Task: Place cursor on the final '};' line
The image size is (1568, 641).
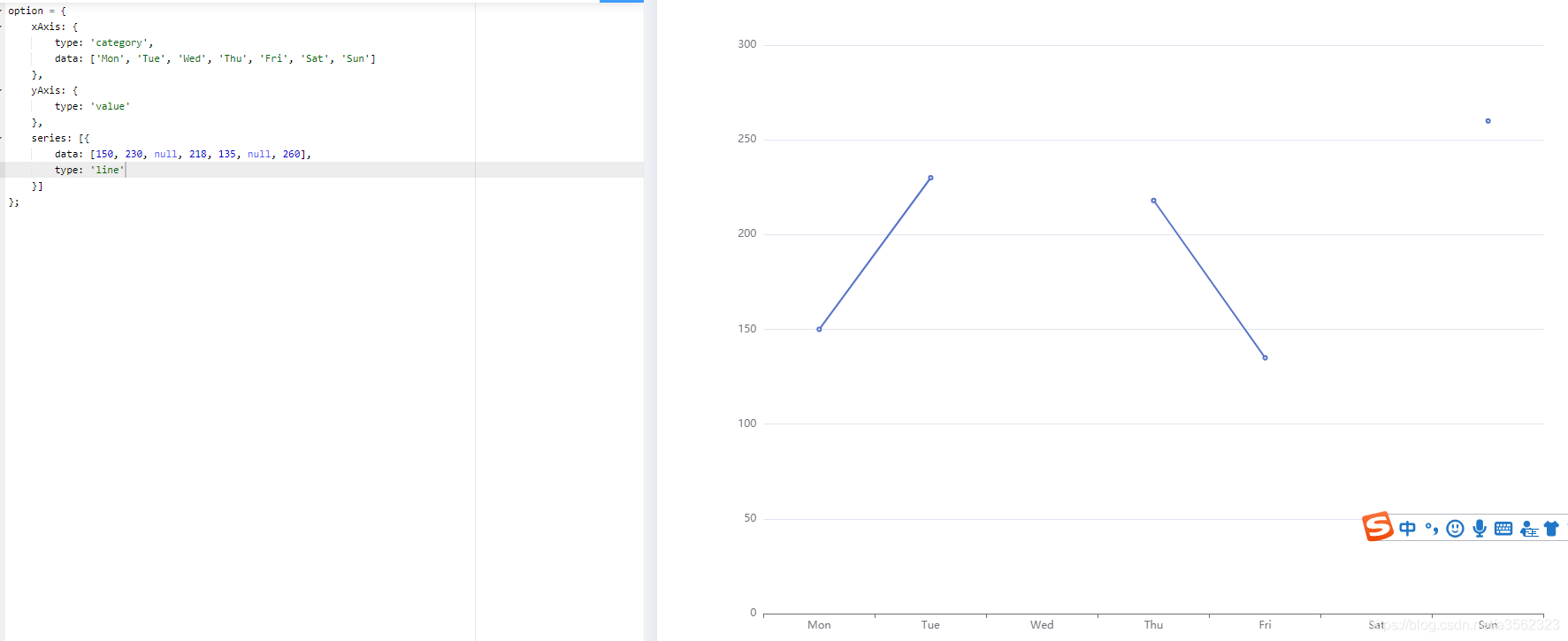Action: [13, 202]
